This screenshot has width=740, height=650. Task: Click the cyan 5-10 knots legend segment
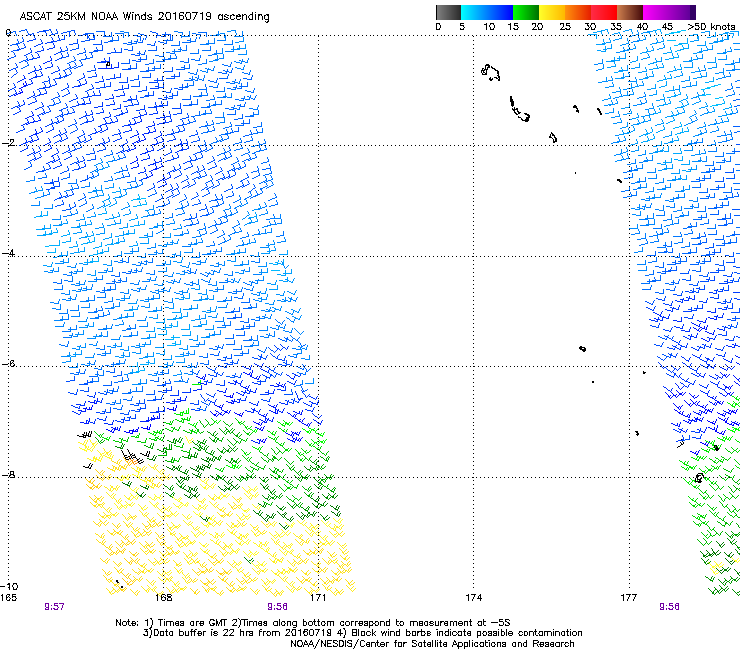click(474, 12)
